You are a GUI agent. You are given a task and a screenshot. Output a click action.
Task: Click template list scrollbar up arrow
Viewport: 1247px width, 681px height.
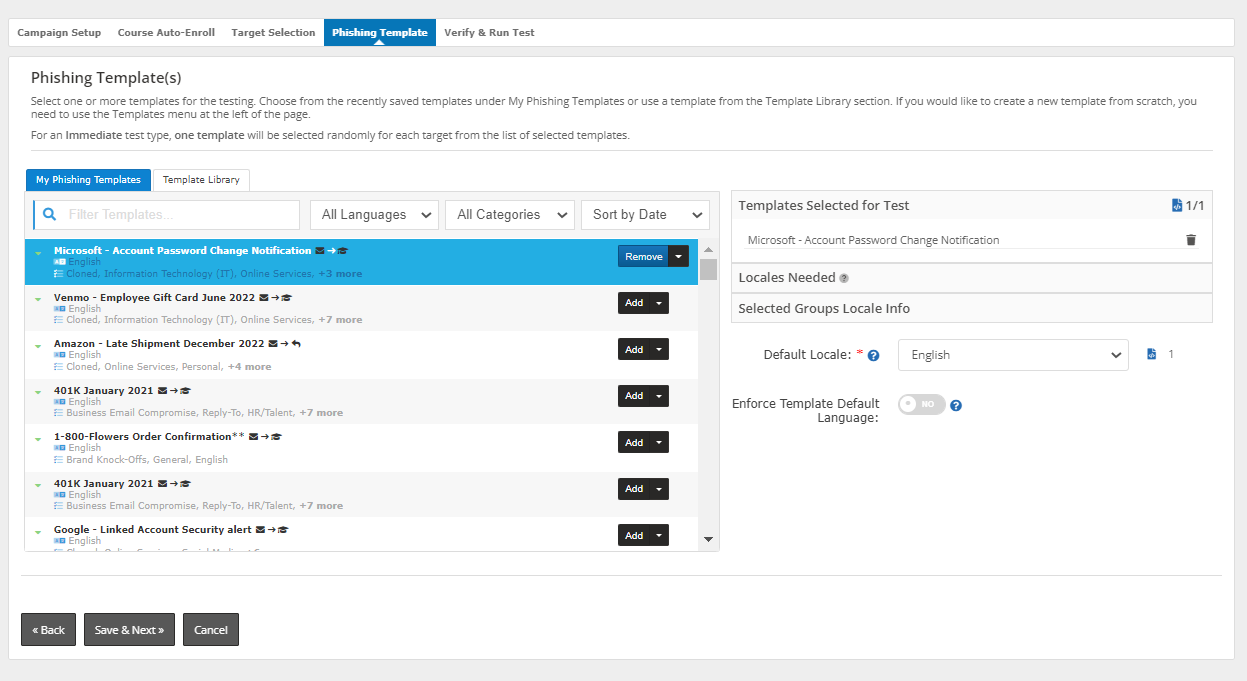(x=709, y=250)
